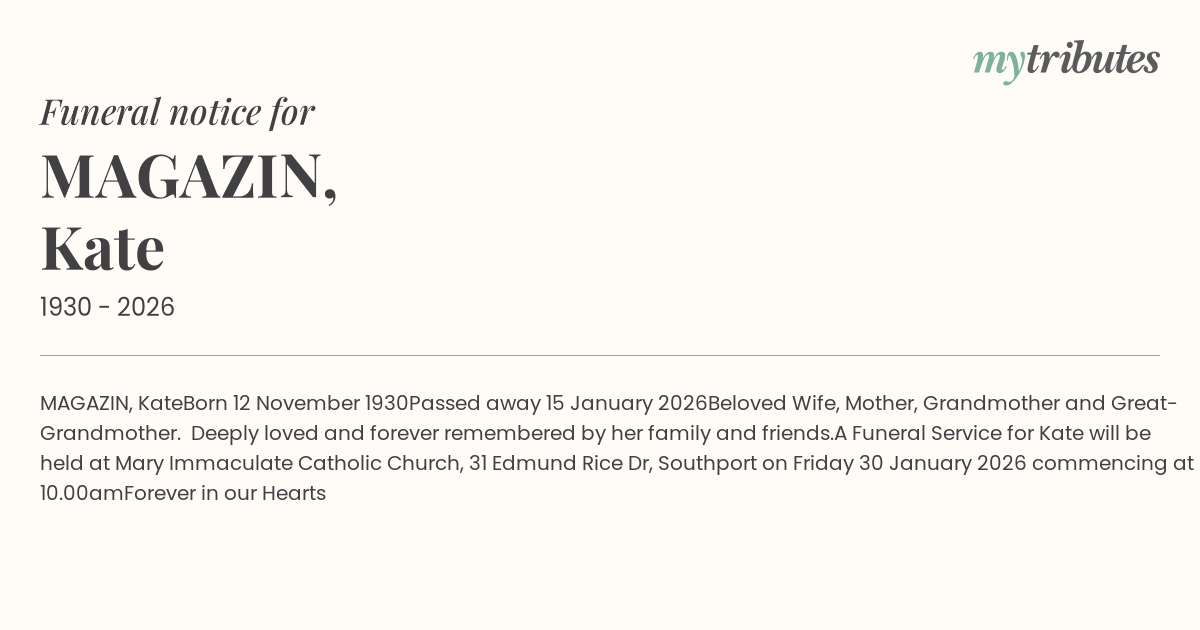
Task: Click 'Passed away 15 January 2026' text
Action: [557, 404]
